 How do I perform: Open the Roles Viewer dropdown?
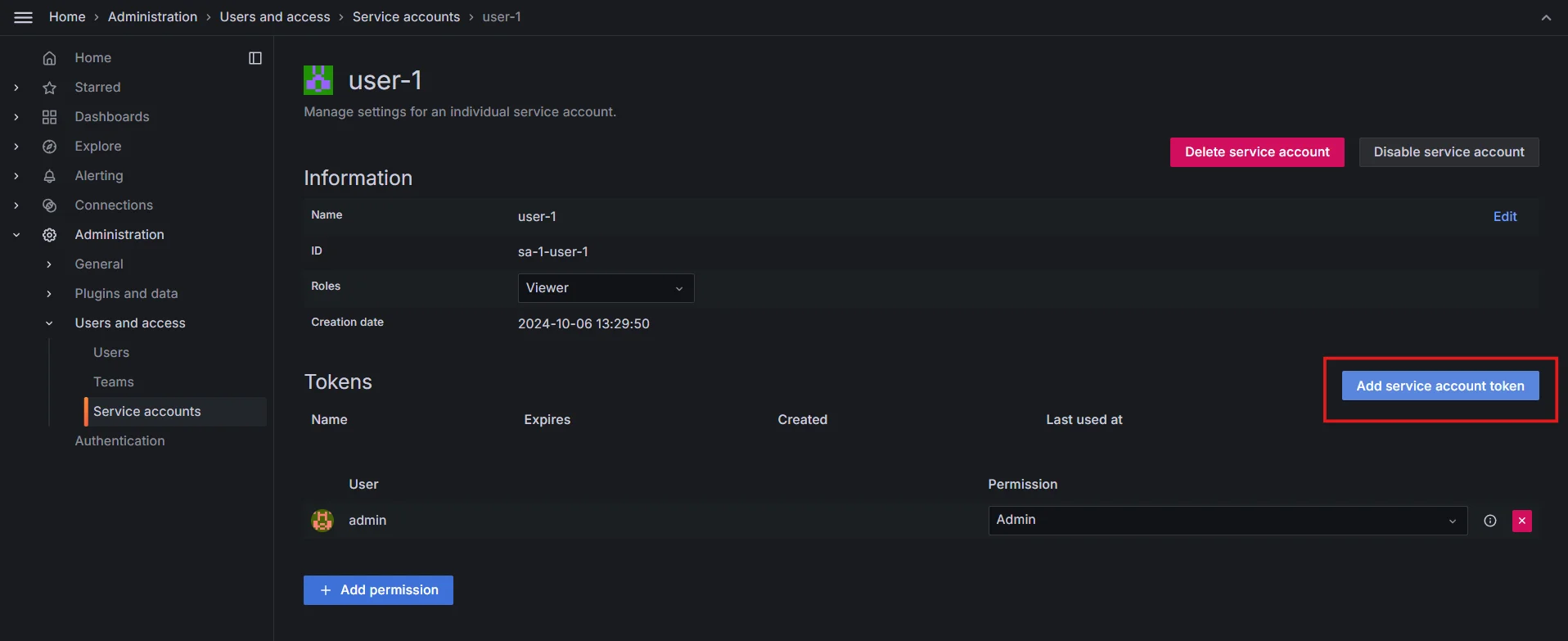coord(606,288)
